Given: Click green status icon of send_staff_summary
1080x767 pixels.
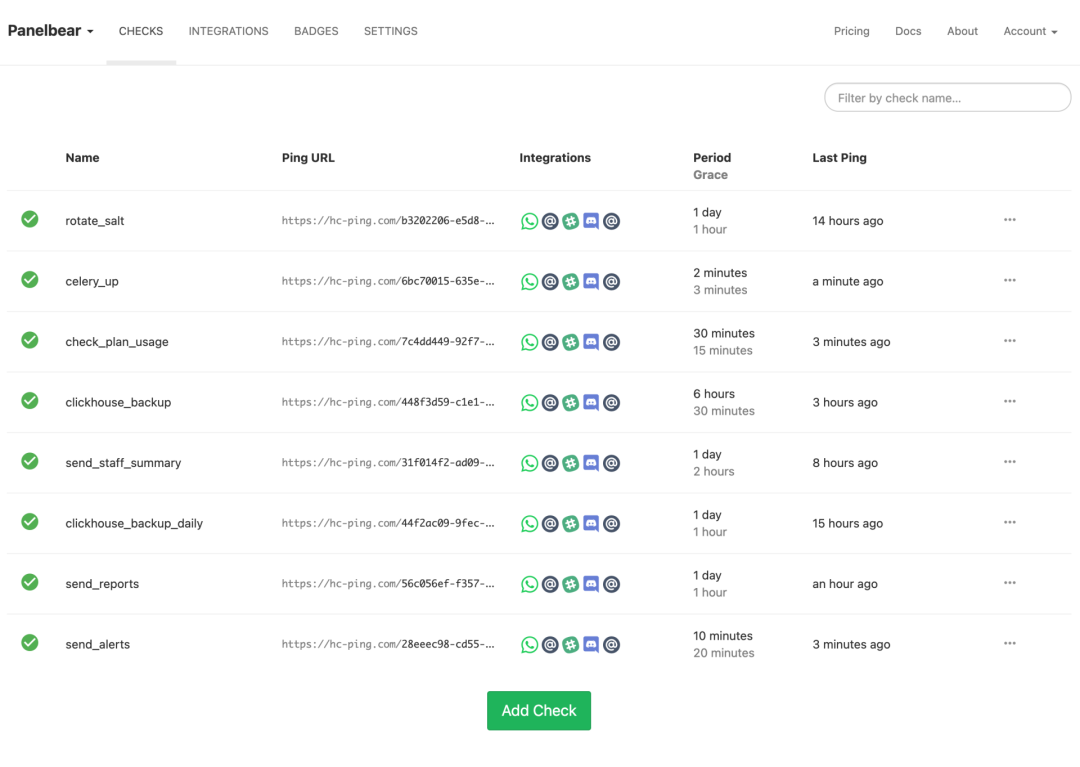Looking at the screenshot, I should click(x=30, y=461).
